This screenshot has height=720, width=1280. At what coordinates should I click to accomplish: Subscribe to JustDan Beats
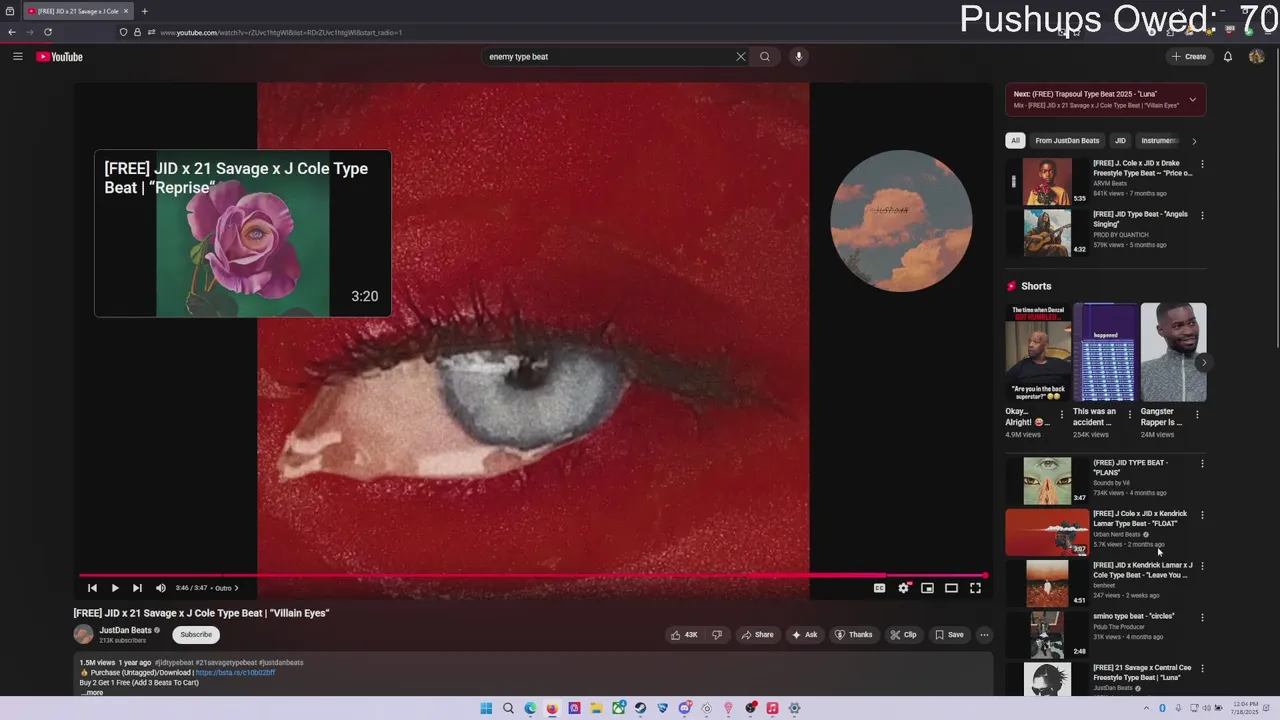click(196, 634)
